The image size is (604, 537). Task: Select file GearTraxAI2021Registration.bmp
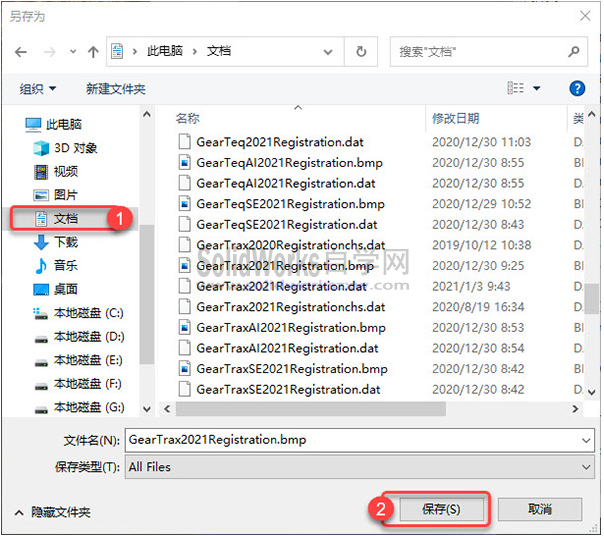291,327
